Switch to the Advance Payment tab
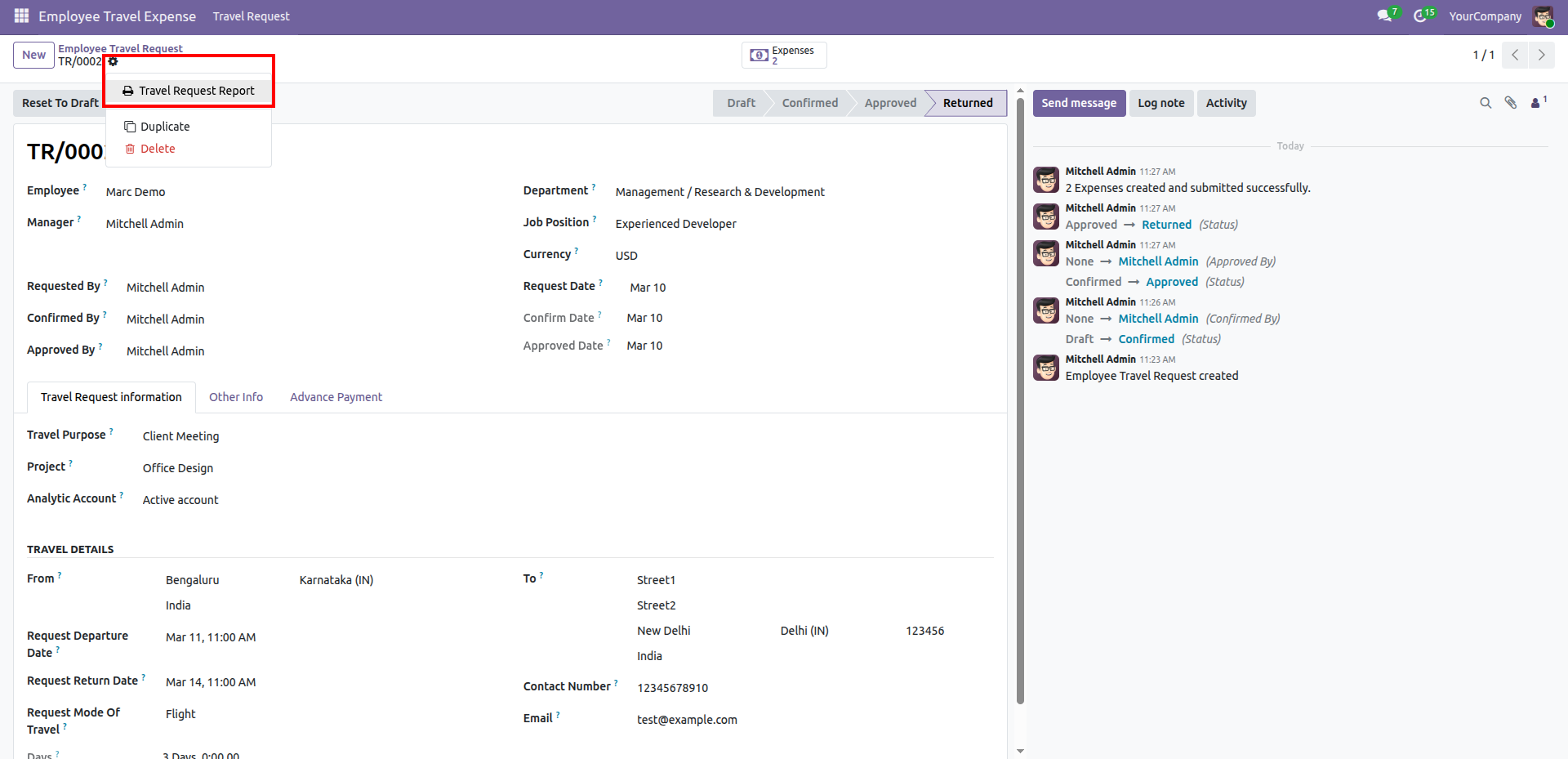 [336, 397]
